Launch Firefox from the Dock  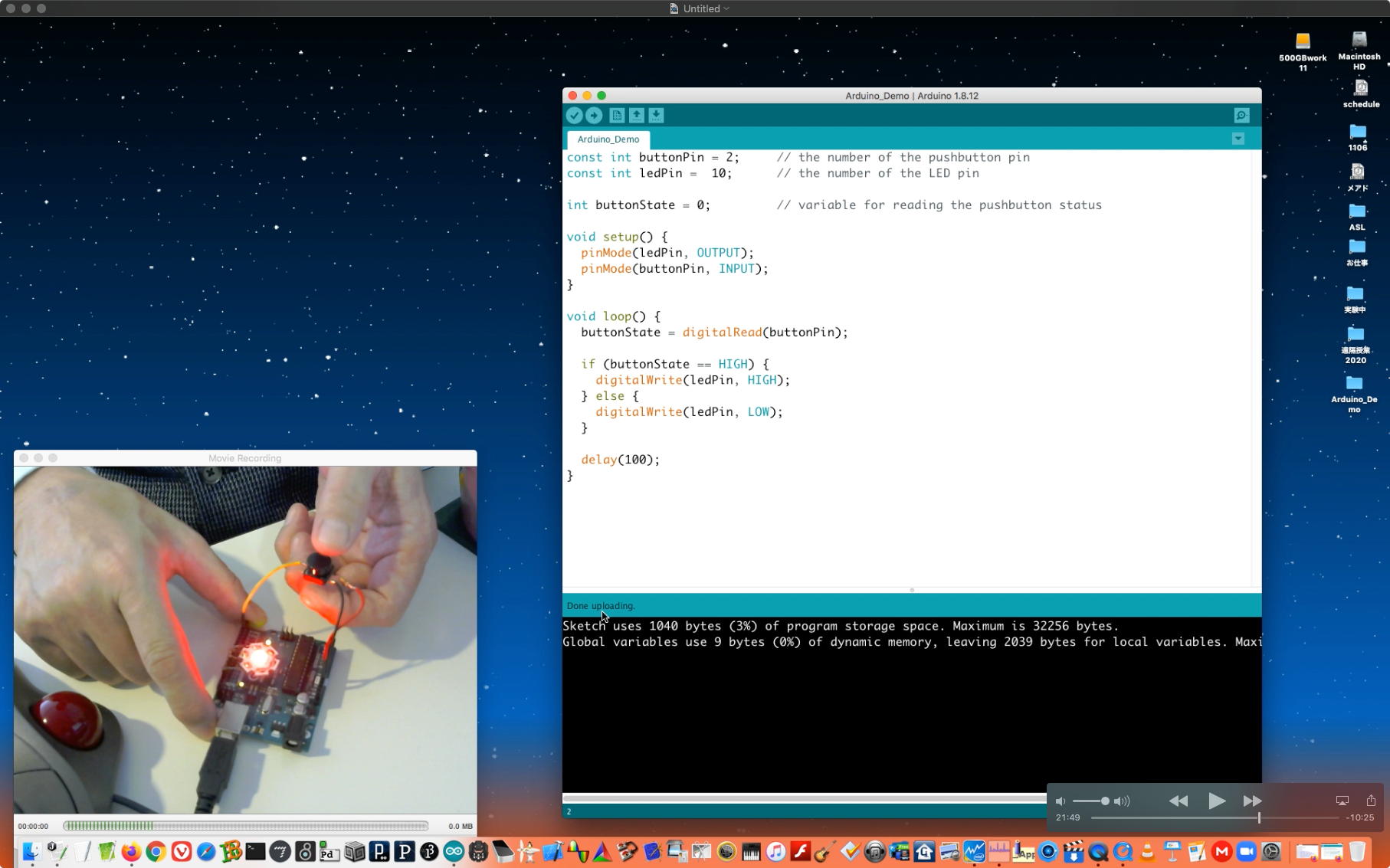(131, 851)
